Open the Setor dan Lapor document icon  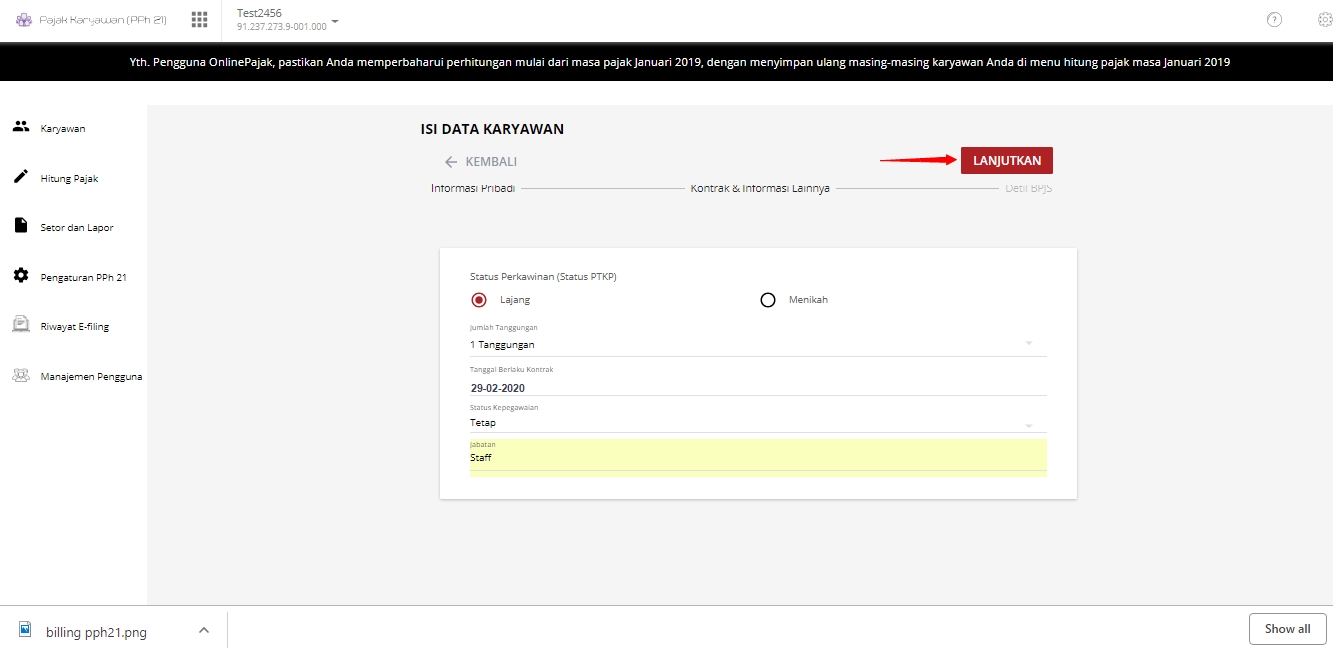coord(21,226)
